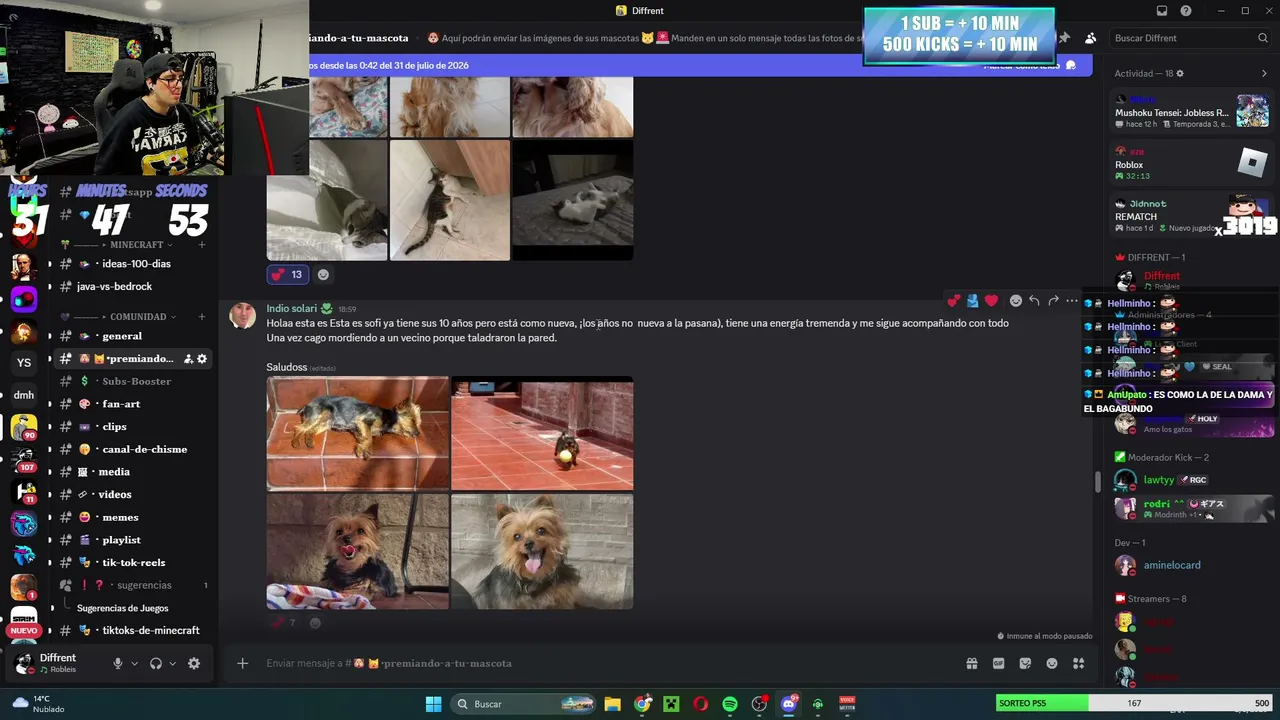
Task: Add reaction next to 13 hearts
Action: 323,274
